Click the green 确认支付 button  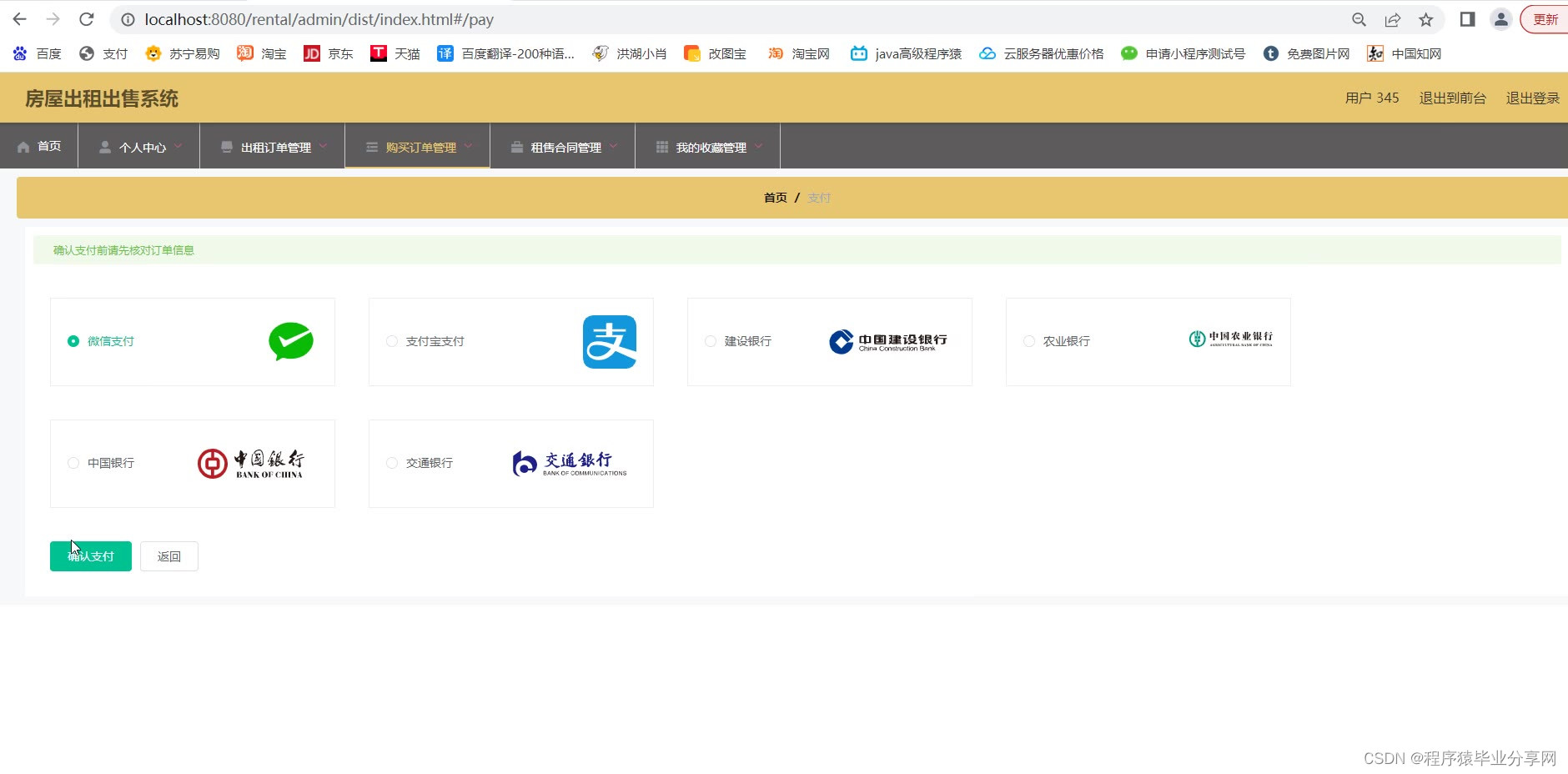[x=91, y=556]
